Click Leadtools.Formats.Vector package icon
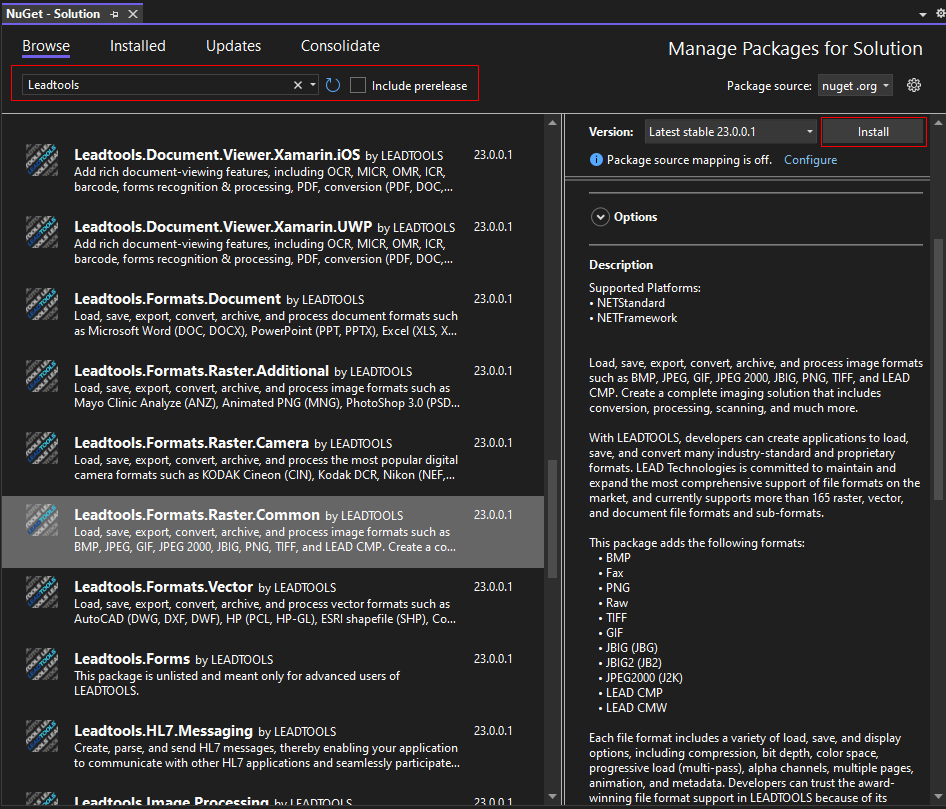This screenshot has height=809, width=946. [42, 591]
